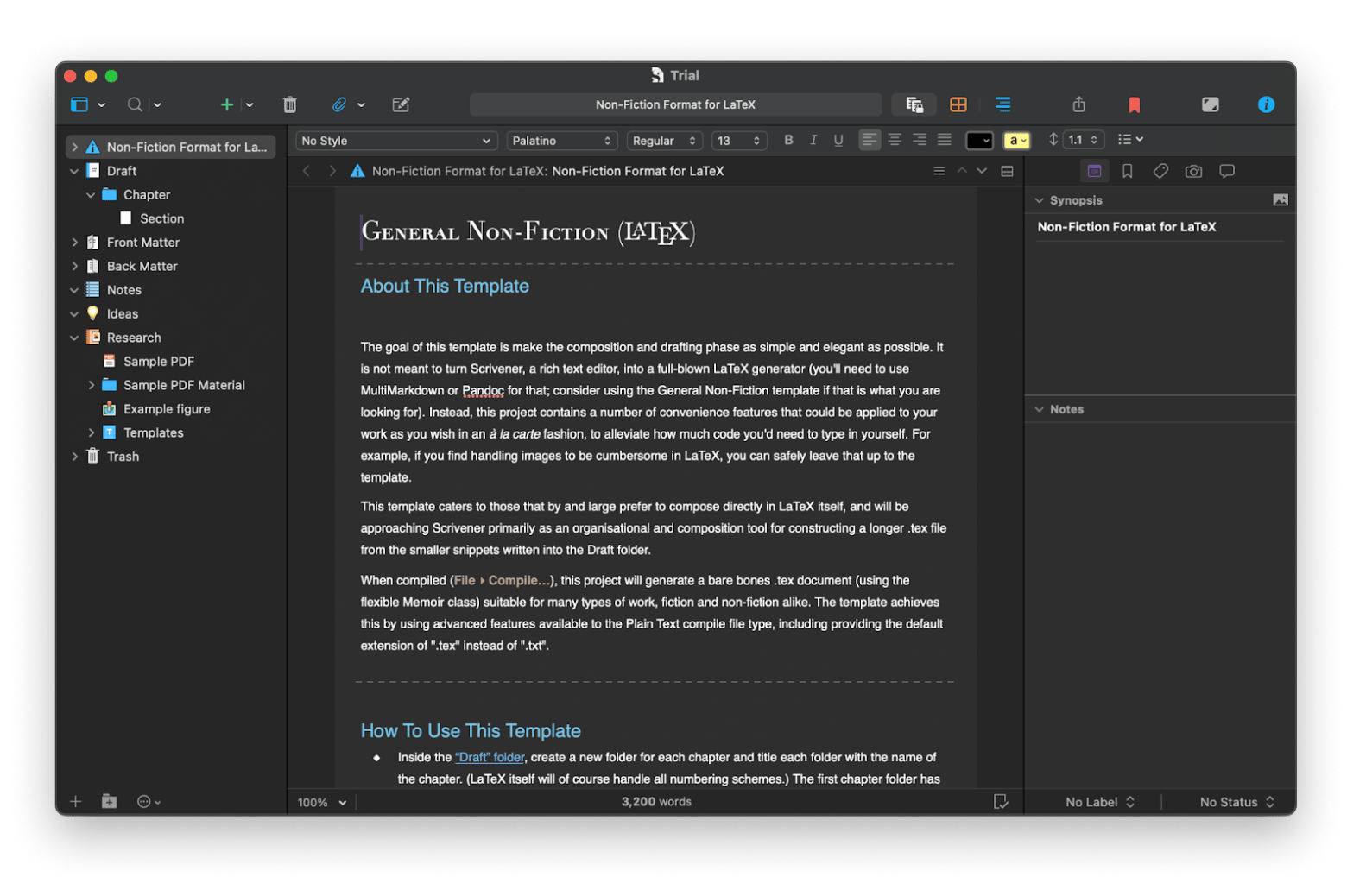Click the Share/Compile export icon
Screen dimensions: 1347x896
[x=1078, y=104]
